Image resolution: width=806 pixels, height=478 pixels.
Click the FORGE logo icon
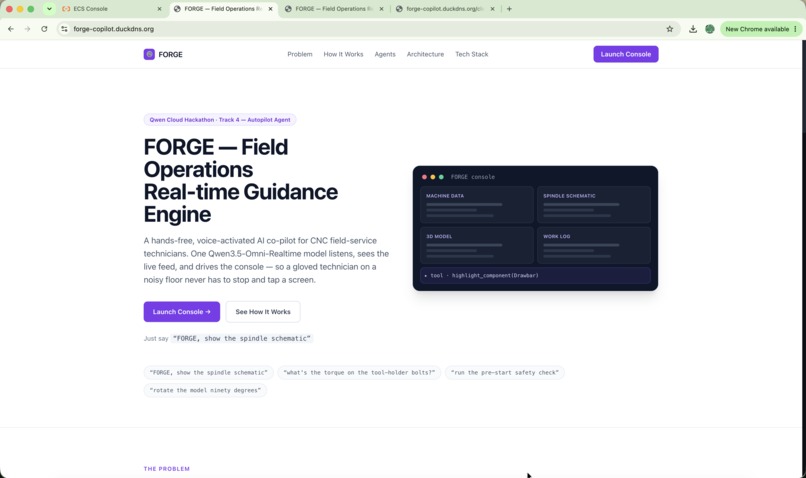coord(149,54)
